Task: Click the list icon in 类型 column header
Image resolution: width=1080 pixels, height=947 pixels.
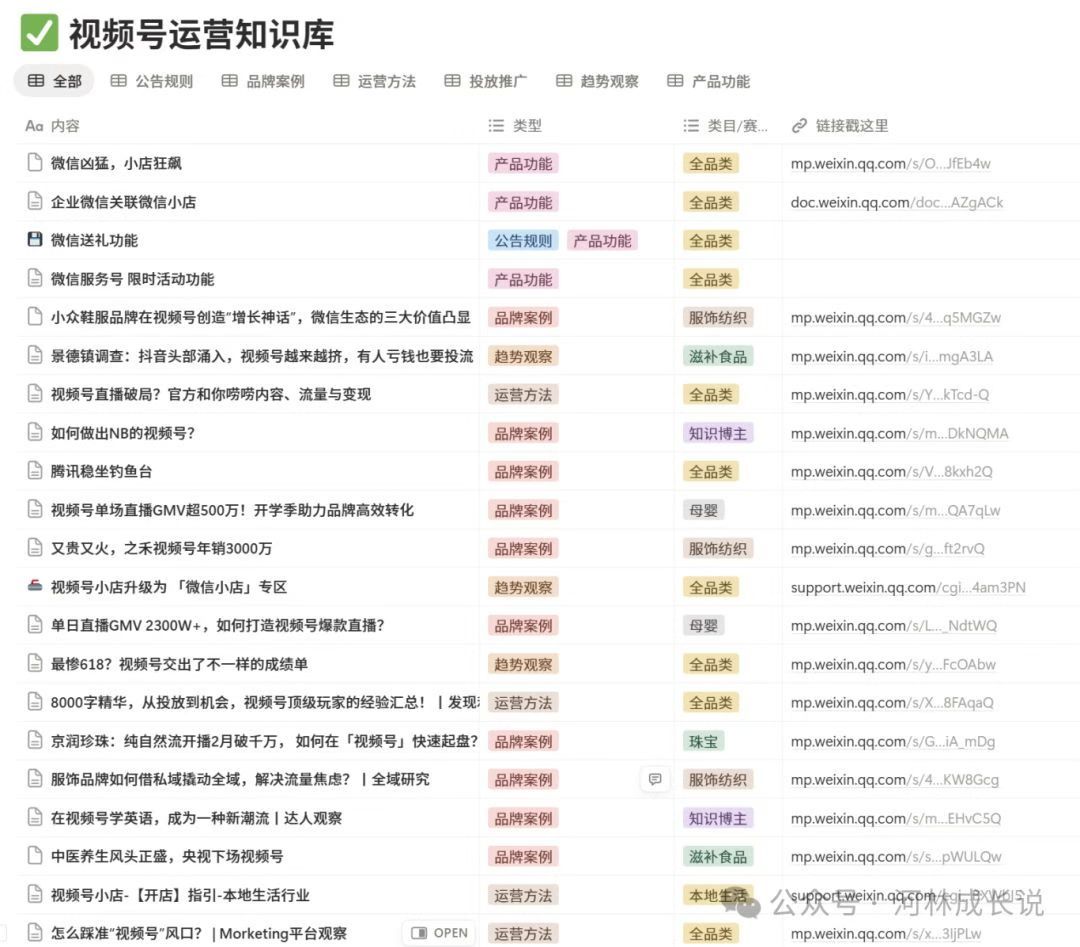Action: click(496, 125)
